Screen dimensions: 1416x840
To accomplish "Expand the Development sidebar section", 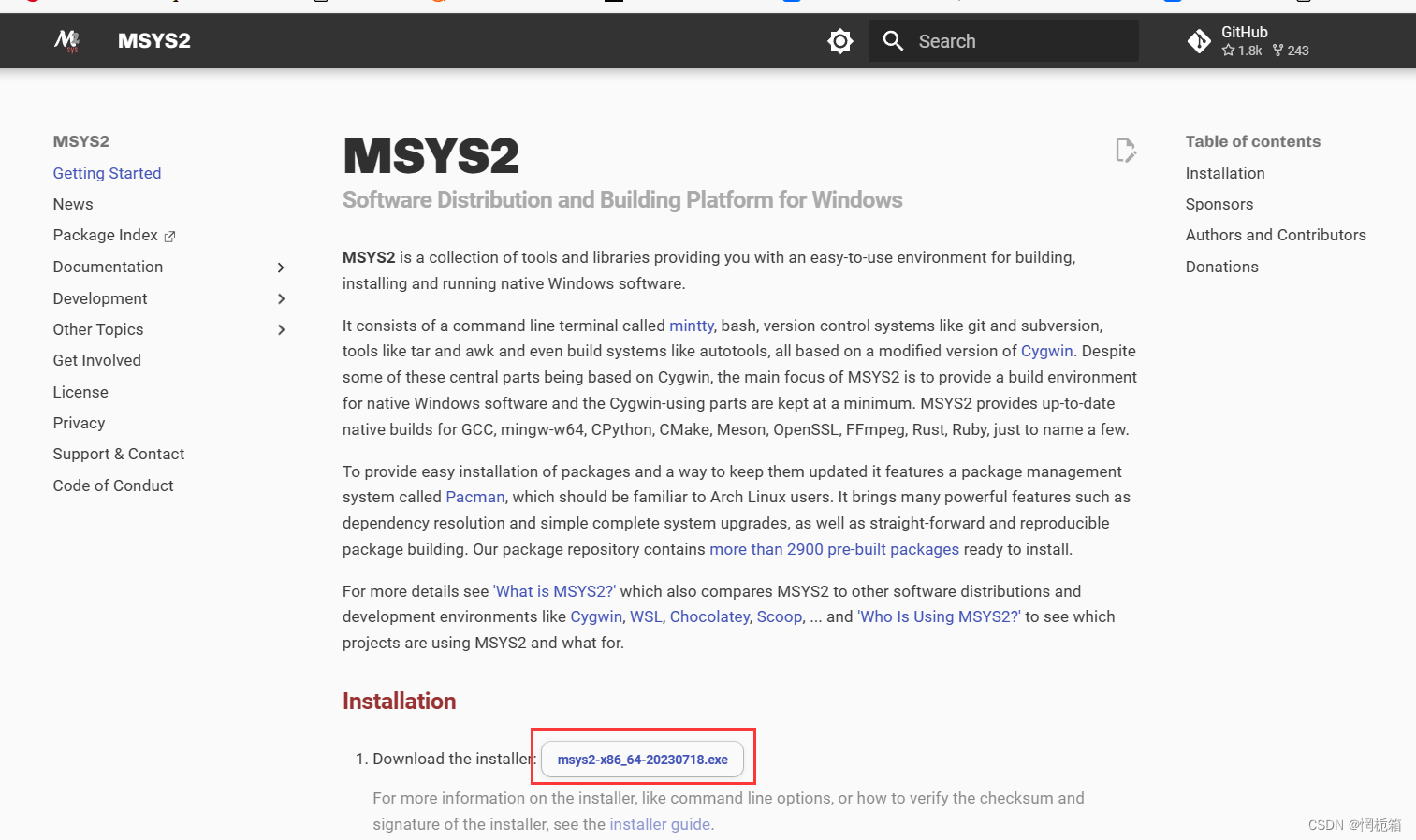I will pos(281,298).
